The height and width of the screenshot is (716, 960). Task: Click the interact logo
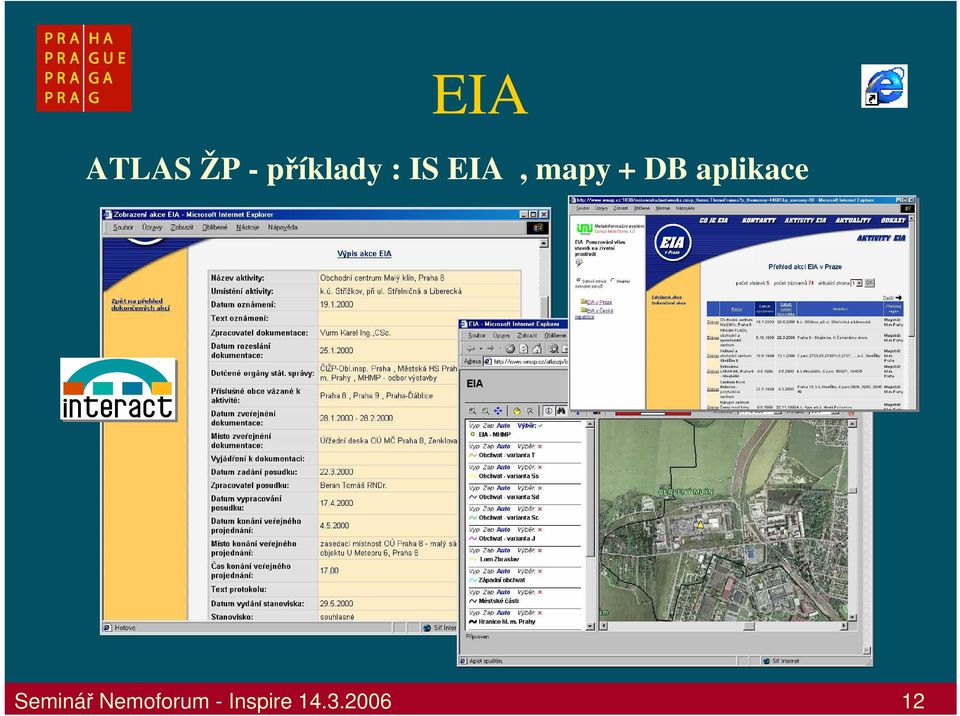coord(118,390)
